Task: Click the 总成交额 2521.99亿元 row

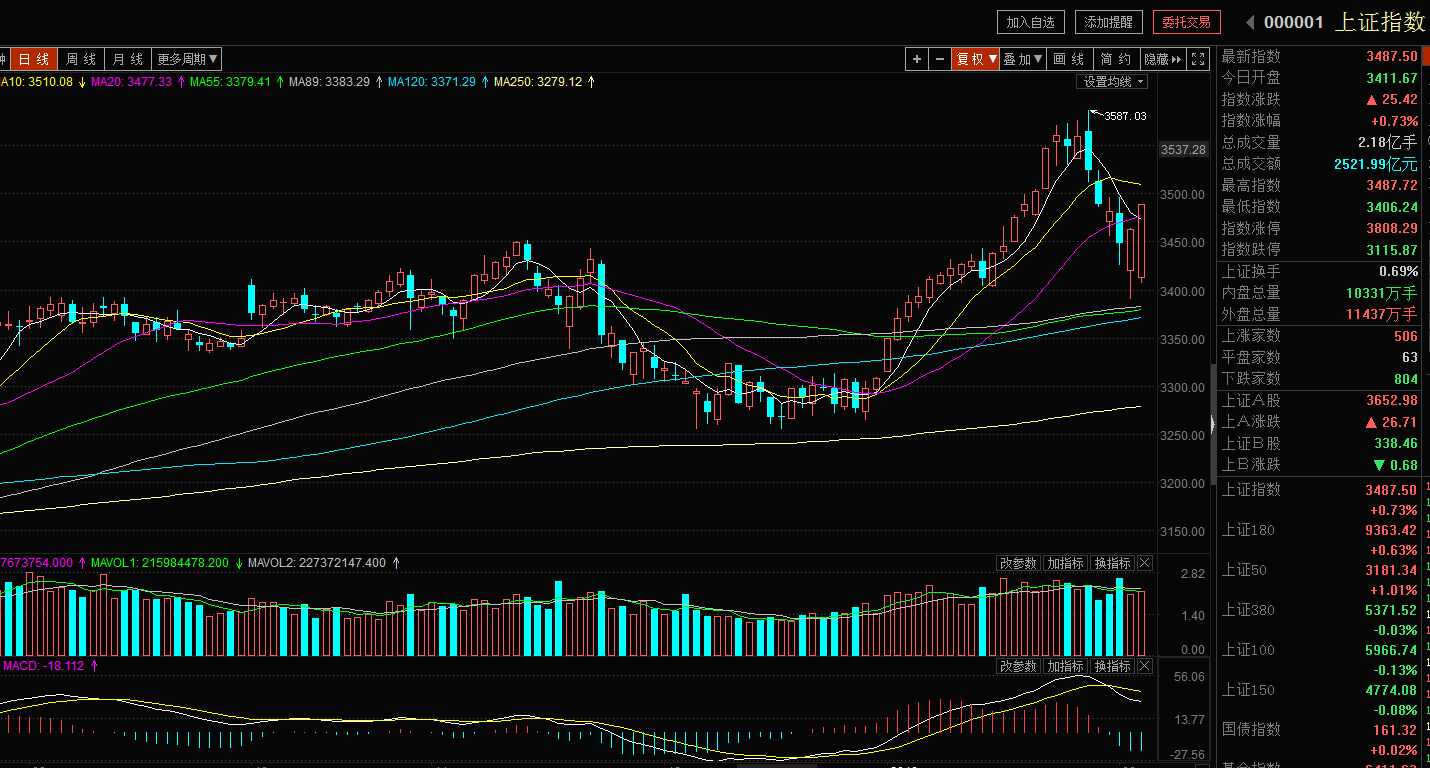Action: (x=1320, y=163)
